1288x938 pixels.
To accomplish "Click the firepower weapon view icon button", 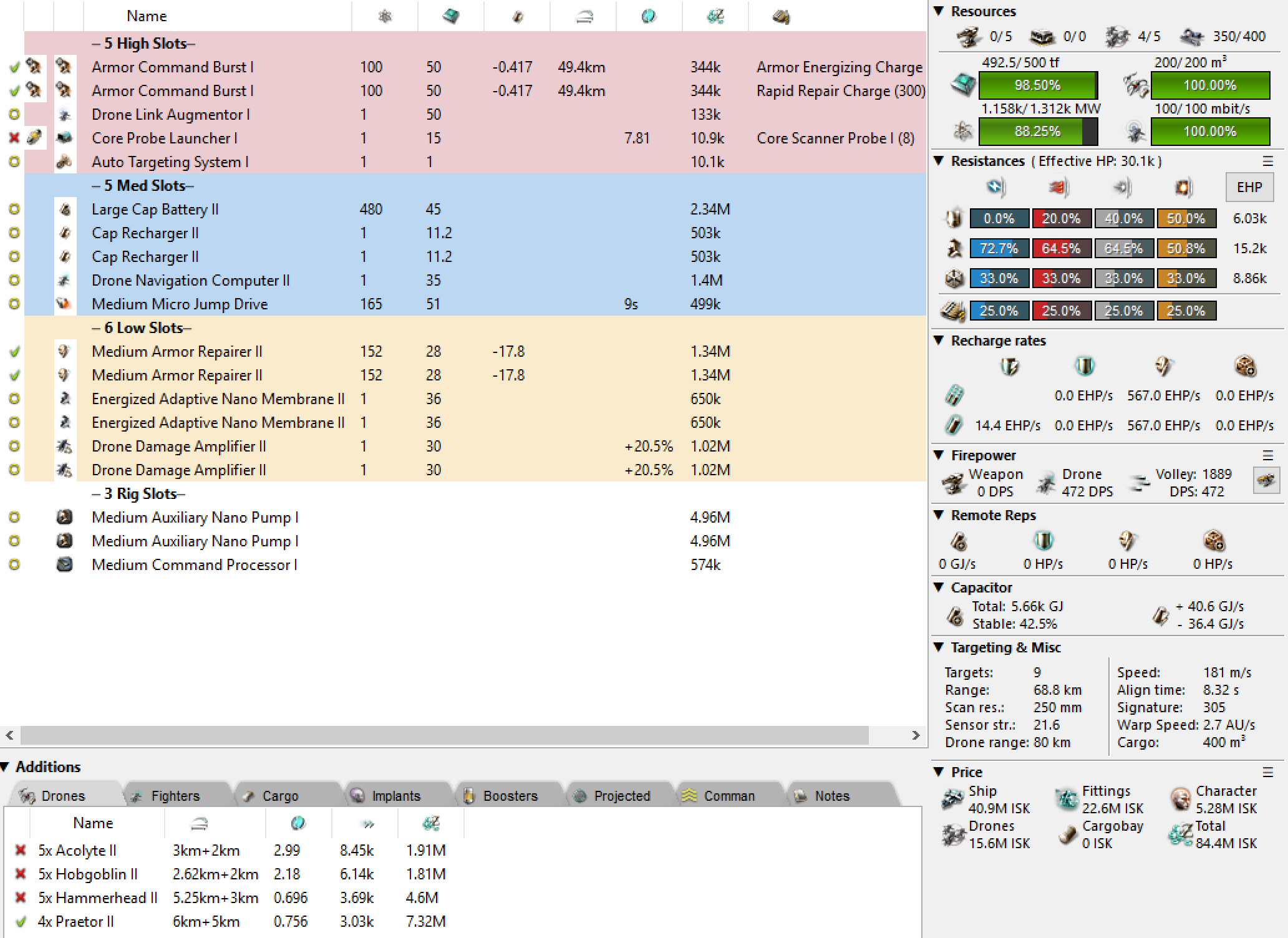I will tap(1266, 481).
